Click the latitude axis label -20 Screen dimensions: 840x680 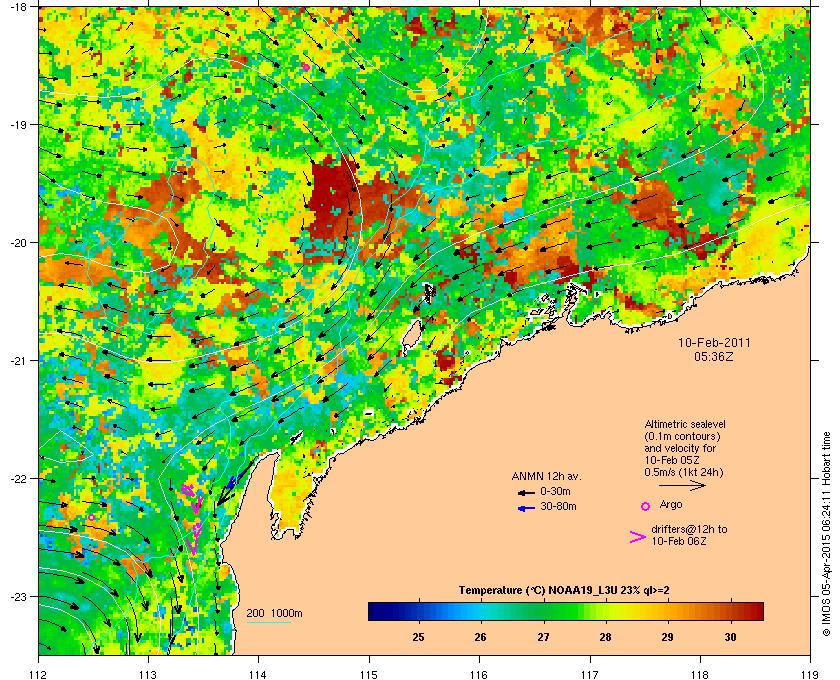click(18, 242)
